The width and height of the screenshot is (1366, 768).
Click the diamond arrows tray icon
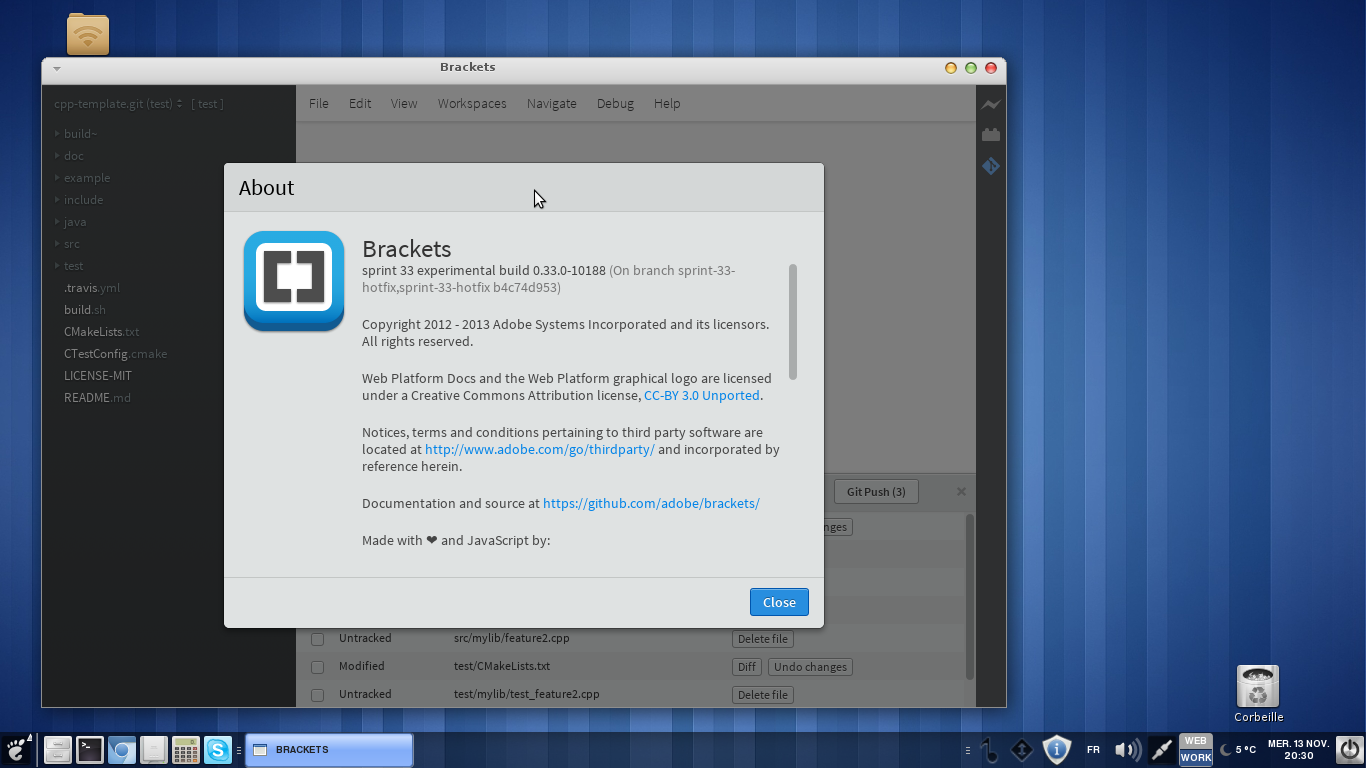pyautogui.click(x=1022, y=749)
